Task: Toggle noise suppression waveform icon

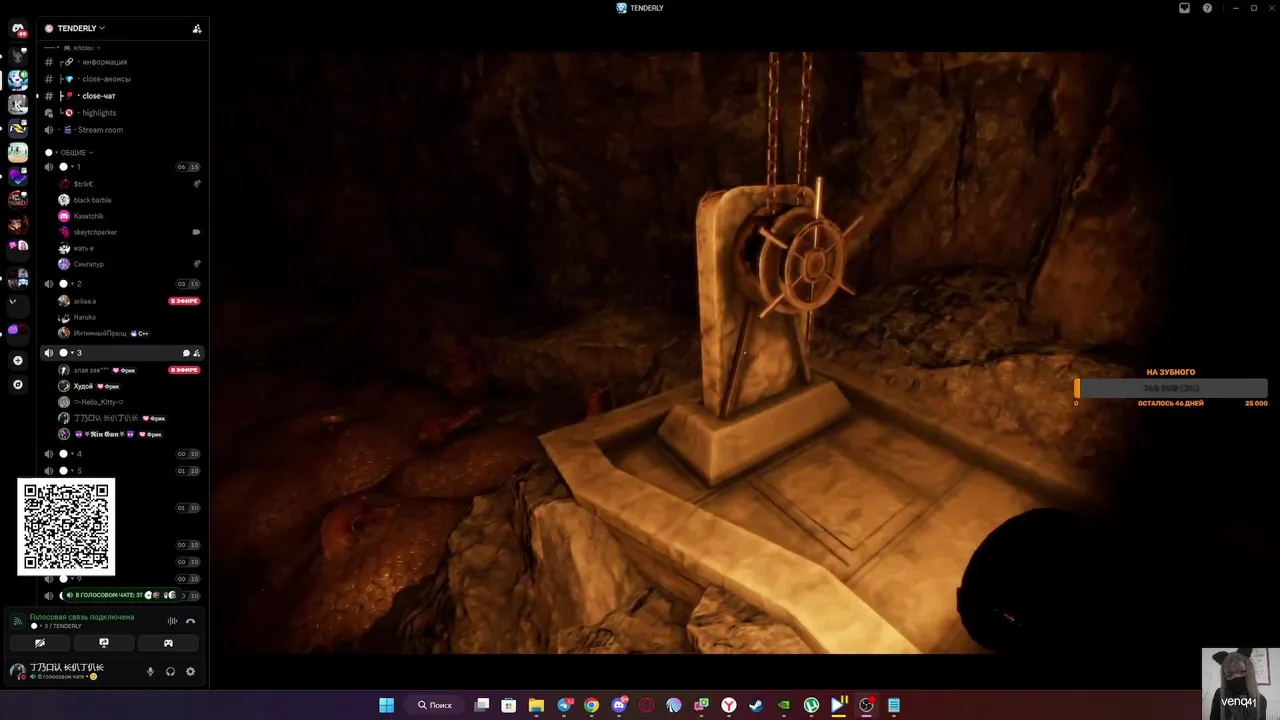Action: [x=172, y=621]
